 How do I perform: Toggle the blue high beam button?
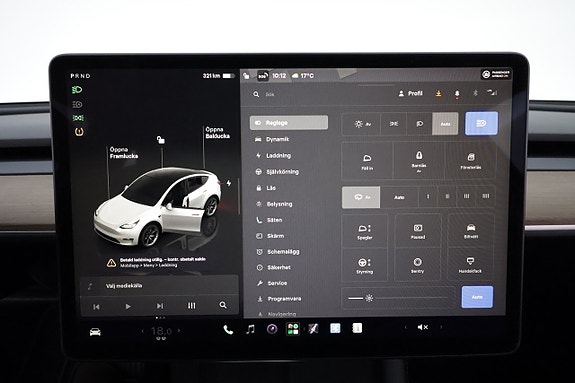coord(481,124)
